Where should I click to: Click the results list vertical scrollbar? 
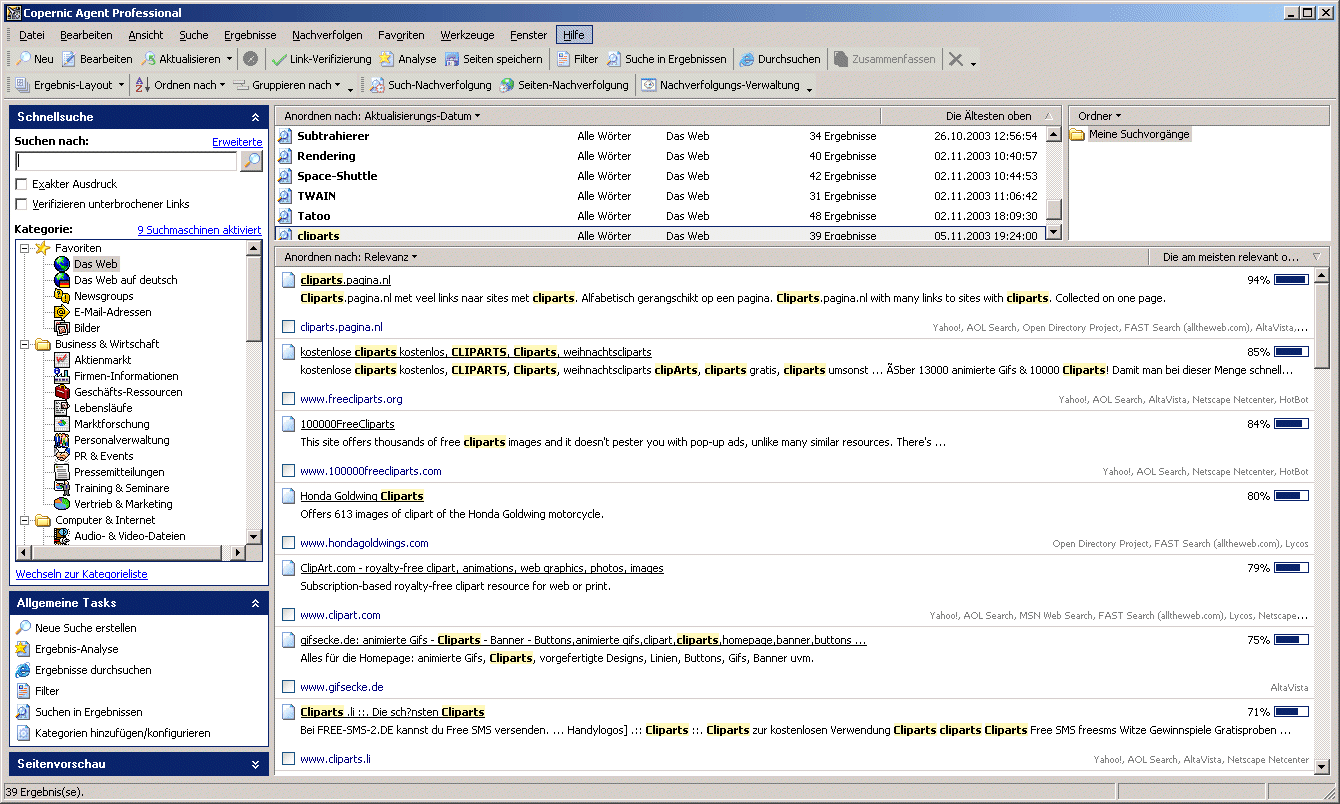click(x=1322, y=520)
